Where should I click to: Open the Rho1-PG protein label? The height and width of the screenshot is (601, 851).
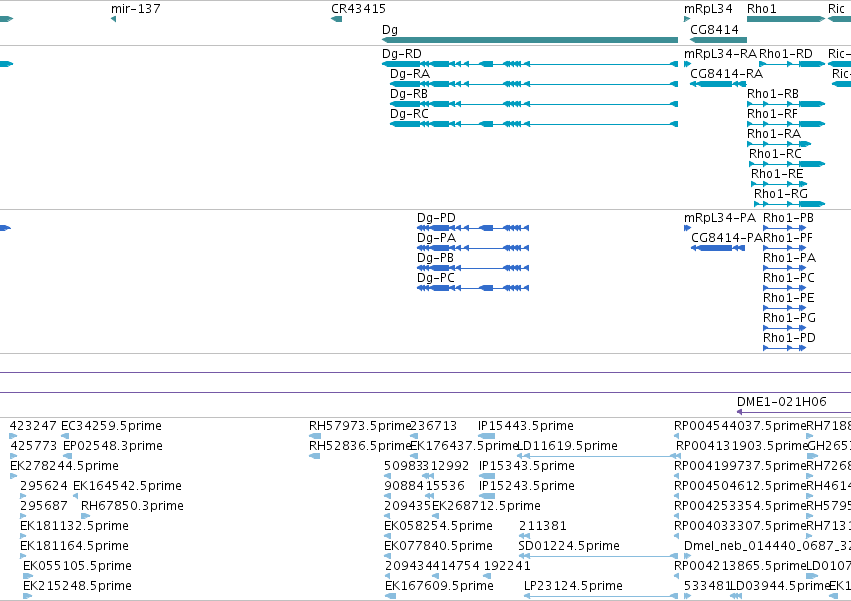pyautogui.click(x=789, y=319)
